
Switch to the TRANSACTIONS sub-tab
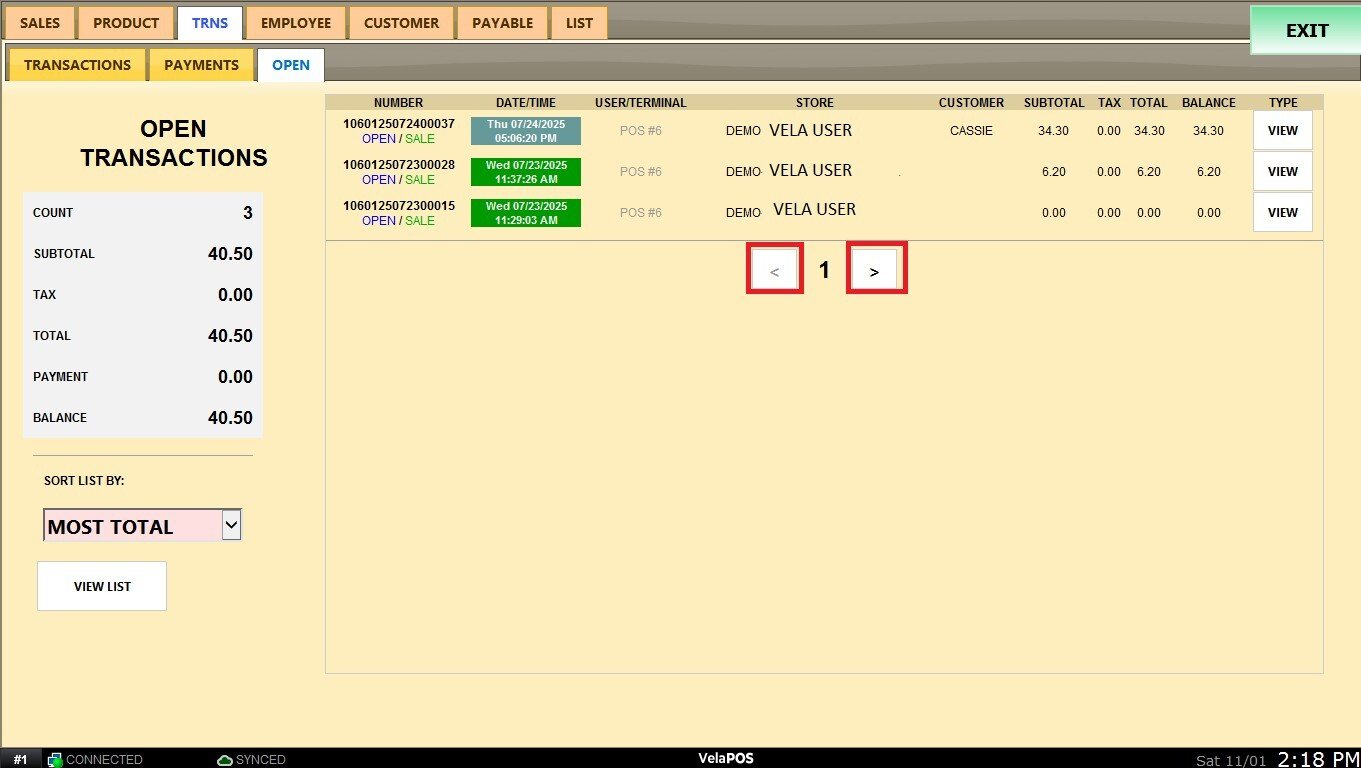point(77,65)
